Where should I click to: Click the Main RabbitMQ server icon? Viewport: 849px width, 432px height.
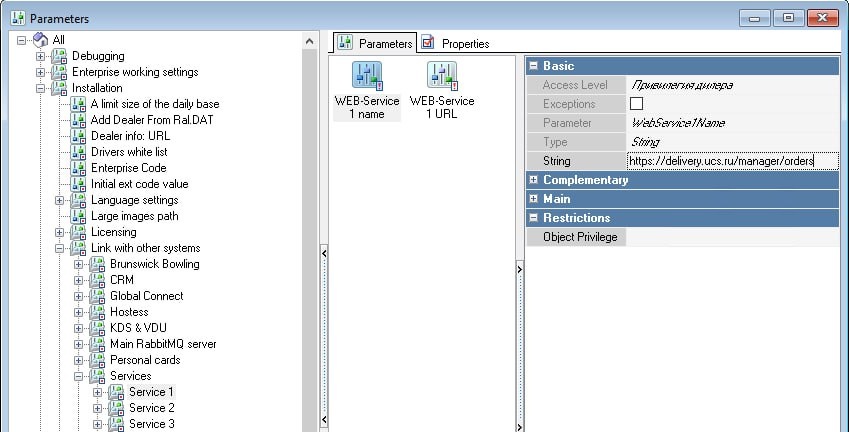98,344
